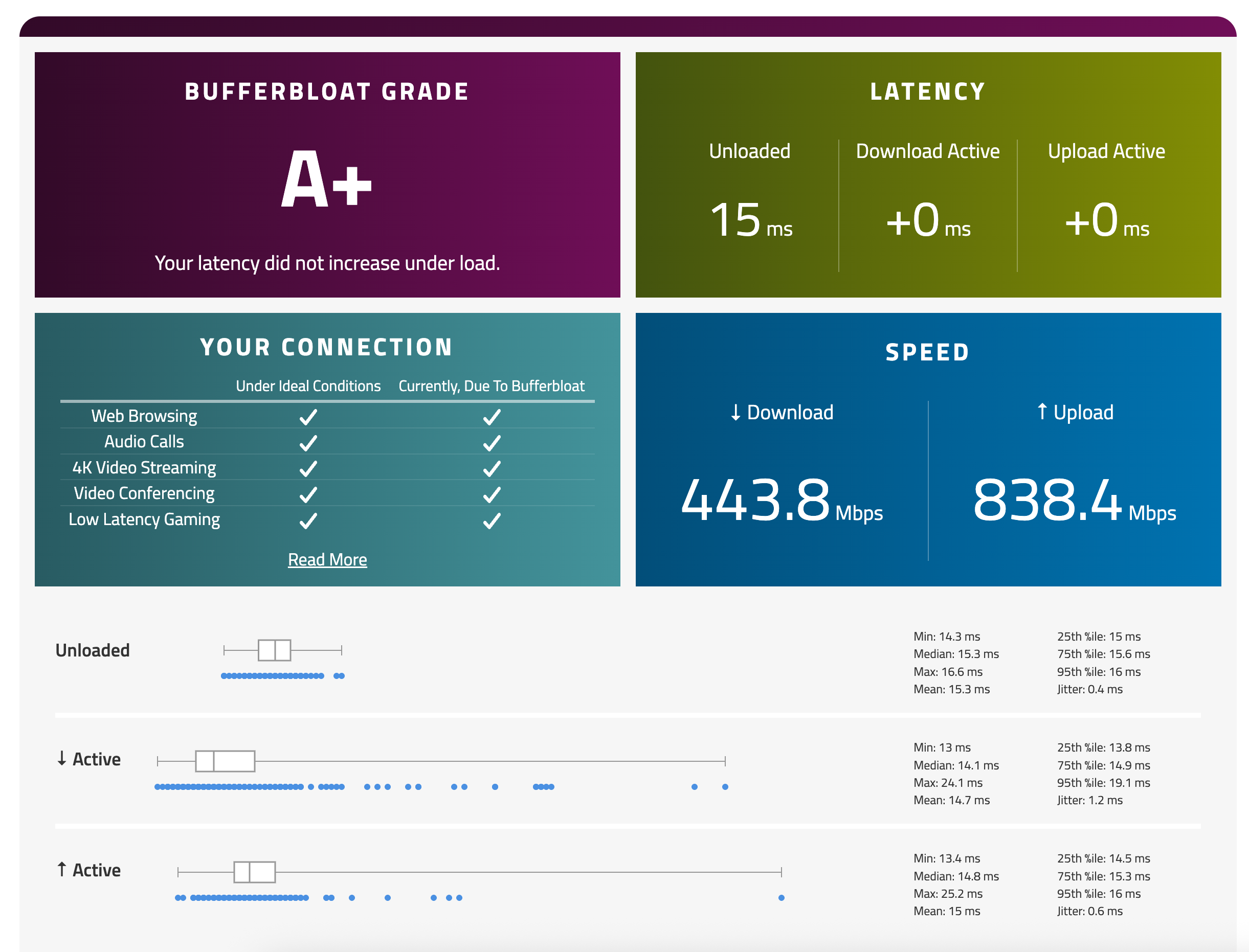Viewport: 1249px width, 952px height.
Task: Click 'Median: 15.3 ms' in Unloaded stats
Action: [956, 654]
